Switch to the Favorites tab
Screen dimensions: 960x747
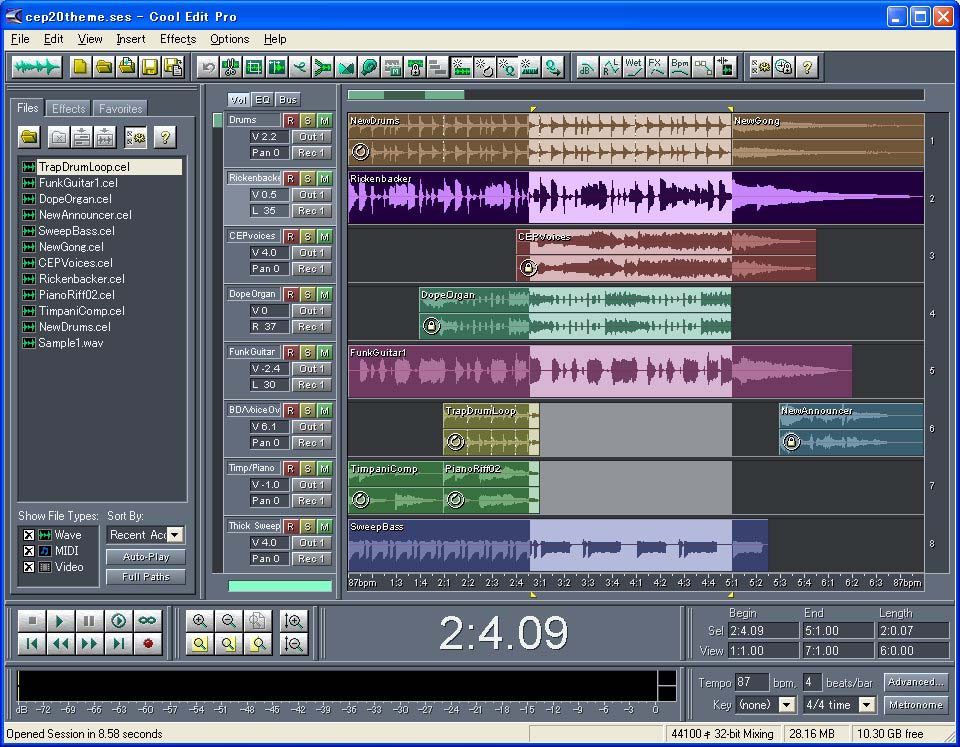120,108
